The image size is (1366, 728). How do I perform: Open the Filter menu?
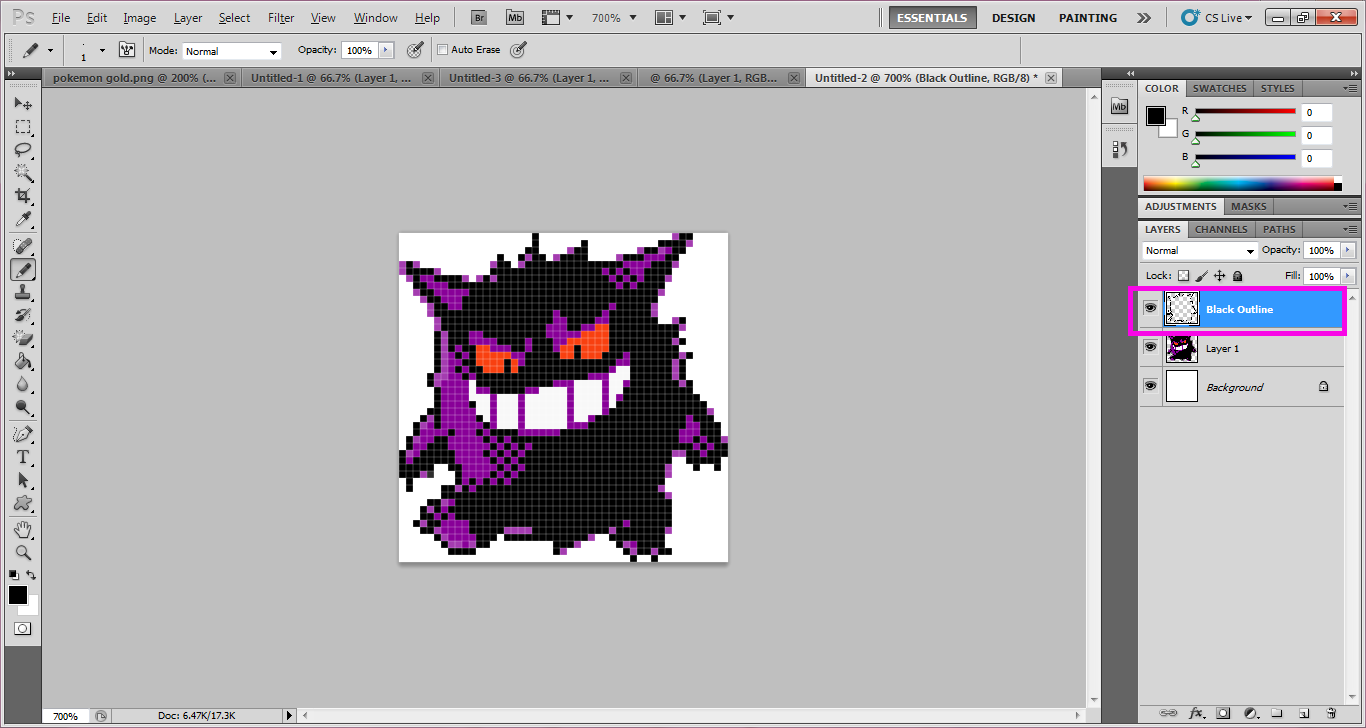pos(281,18)
